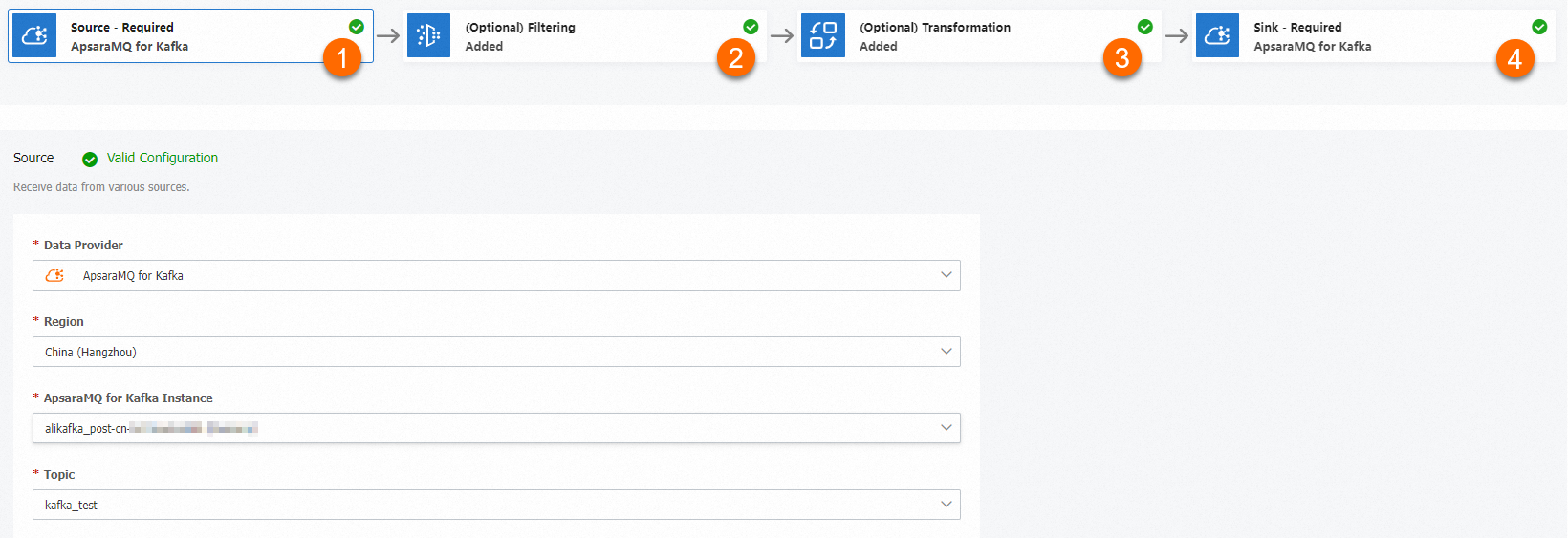Click the Source step Kafka cloud icon
The image size is (1568, 538).
tap(34, 36)
